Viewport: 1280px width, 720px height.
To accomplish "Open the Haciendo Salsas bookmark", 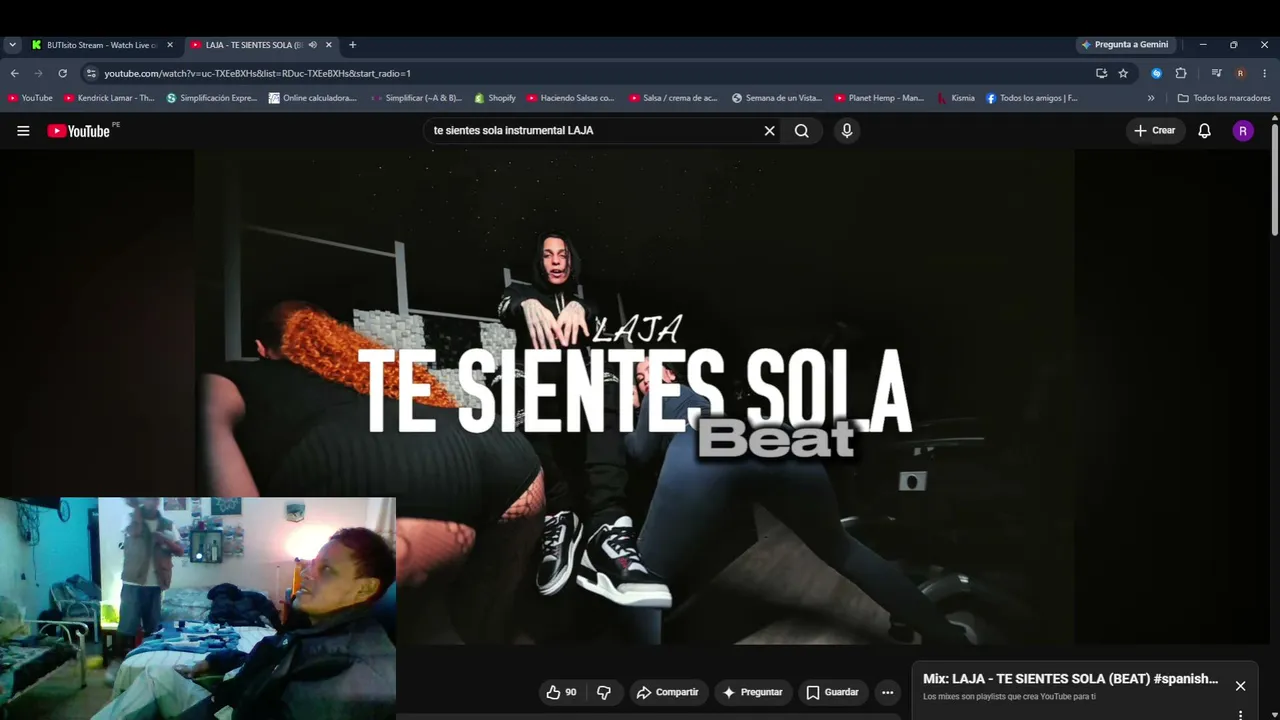I will pyautogui.click(x=571, y=98).
